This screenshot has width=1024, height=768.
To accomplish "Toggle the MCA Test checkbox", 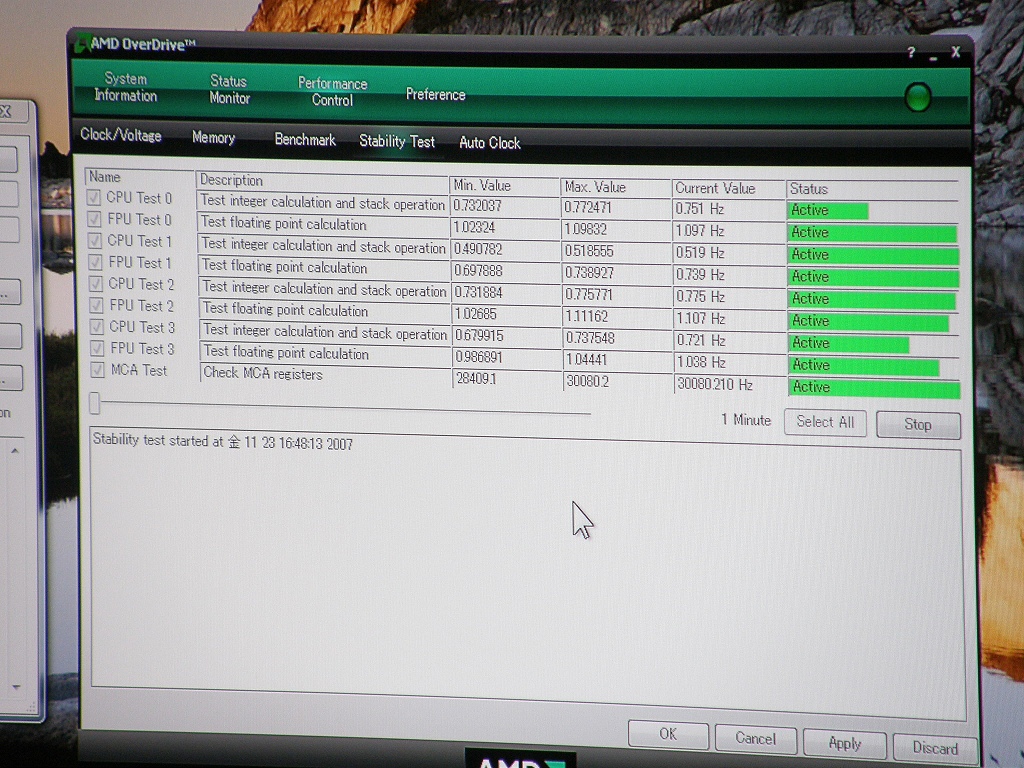I will (x=98, y=370).
